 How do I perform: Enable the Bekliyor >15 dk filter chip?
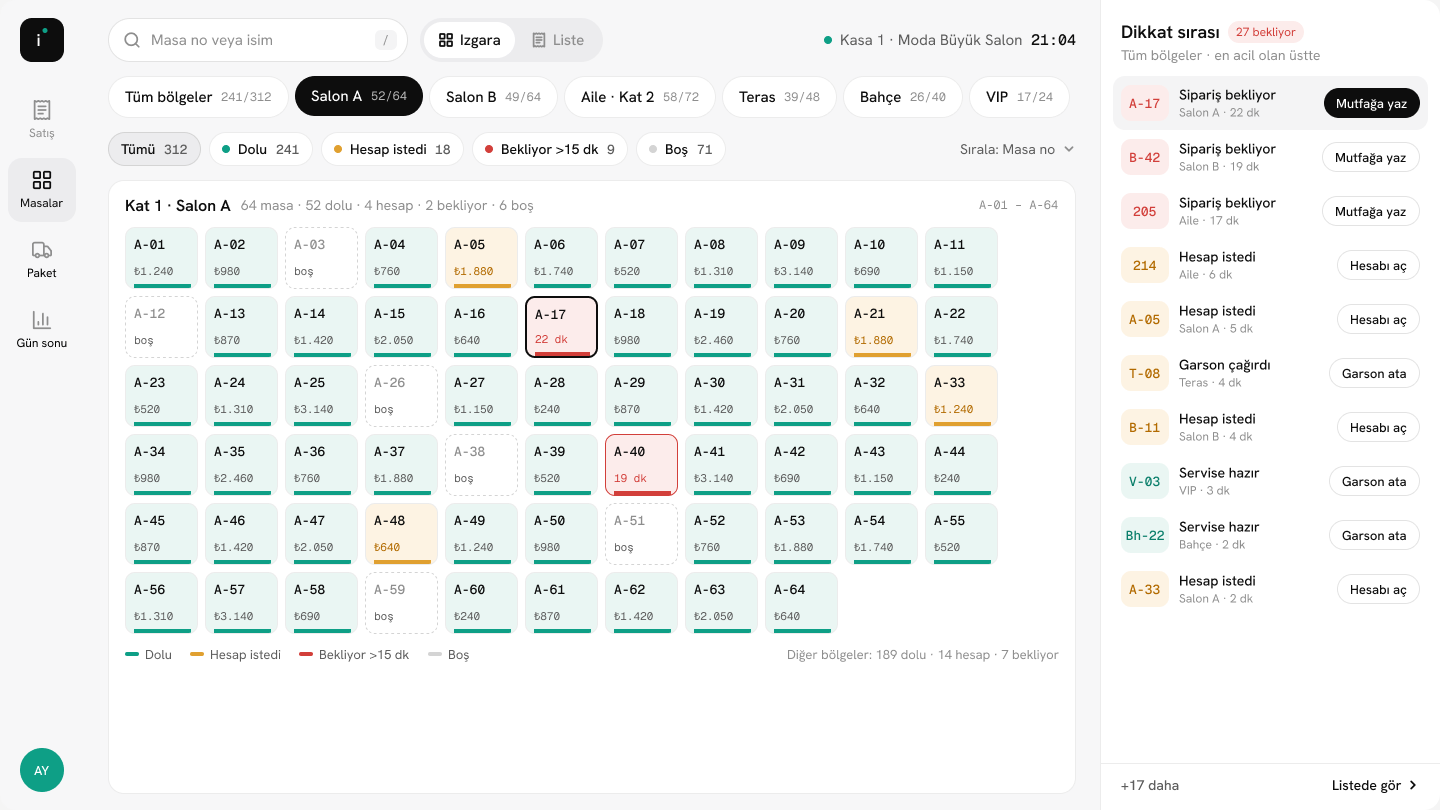pos(550,149)
